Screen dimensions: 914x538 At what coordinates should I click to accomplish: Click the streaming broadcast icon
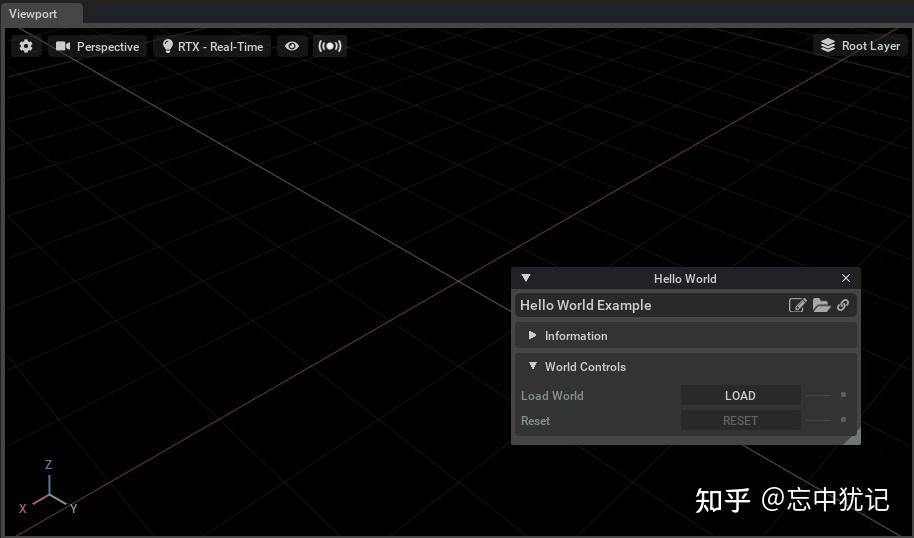tap(330, 46)
